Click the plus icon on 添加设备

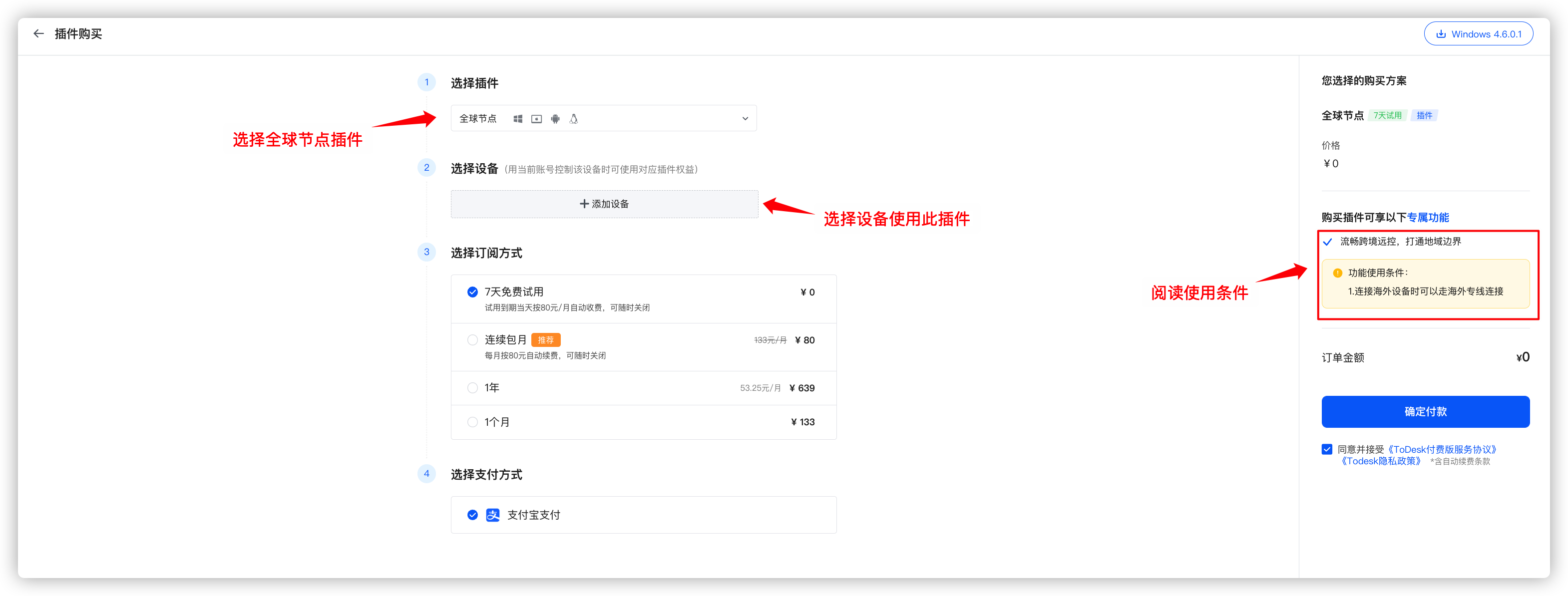click(584, 204)
